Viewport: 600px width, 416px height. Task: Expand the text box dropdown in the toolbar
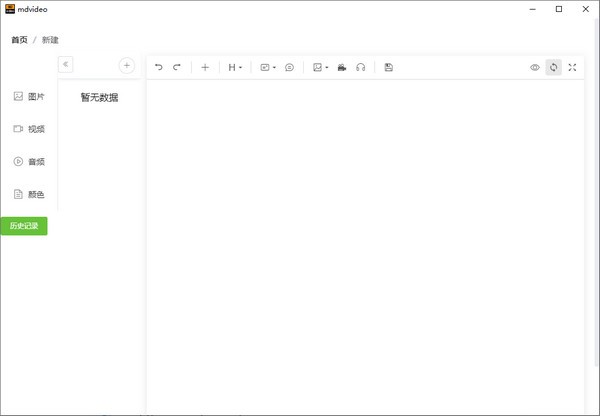point(267,67)
